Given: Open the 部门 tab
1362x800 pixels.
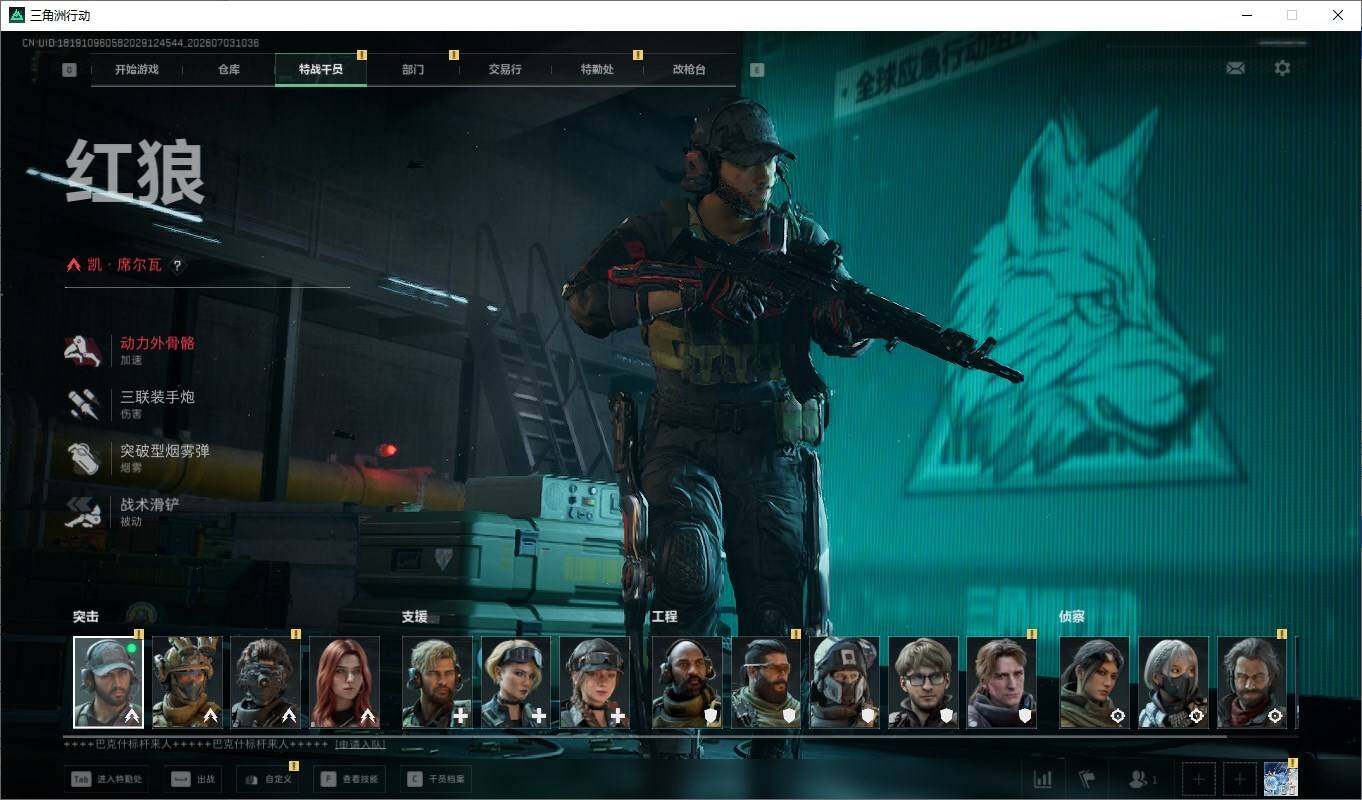Looking at the screenshot, I should point(413,70).
